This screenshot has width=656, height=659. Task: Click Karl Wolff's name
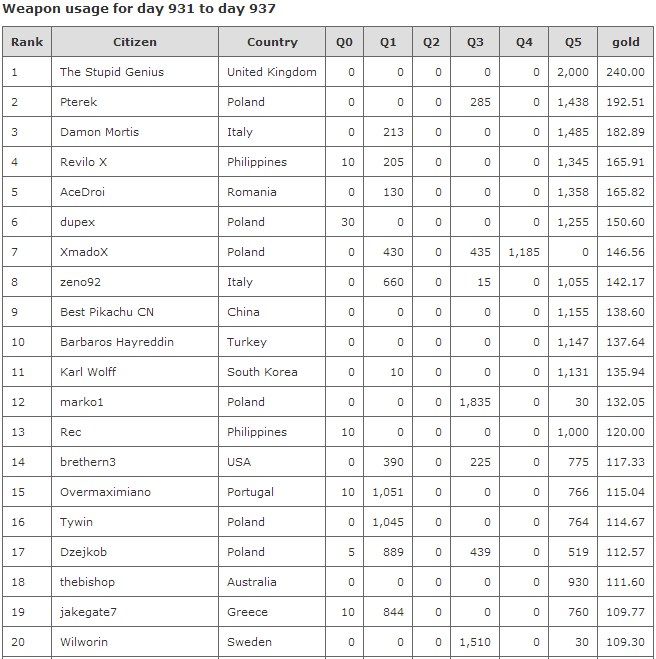coord(88,372)
